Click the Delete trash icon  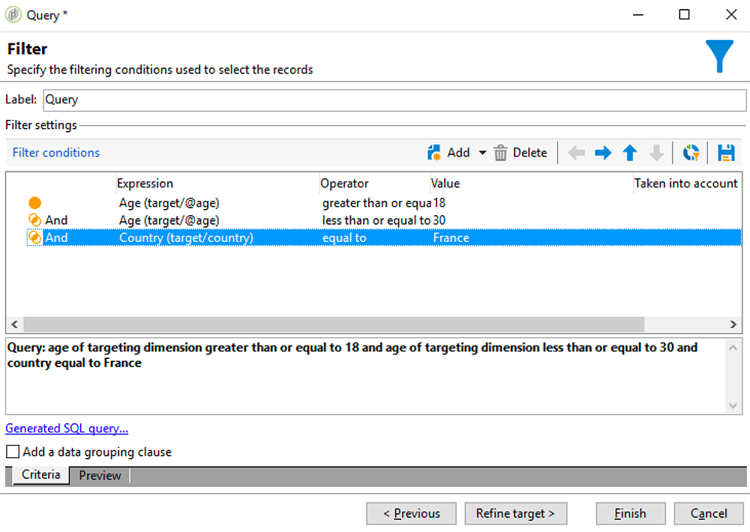pyautogui.click(x=500, y=153)
